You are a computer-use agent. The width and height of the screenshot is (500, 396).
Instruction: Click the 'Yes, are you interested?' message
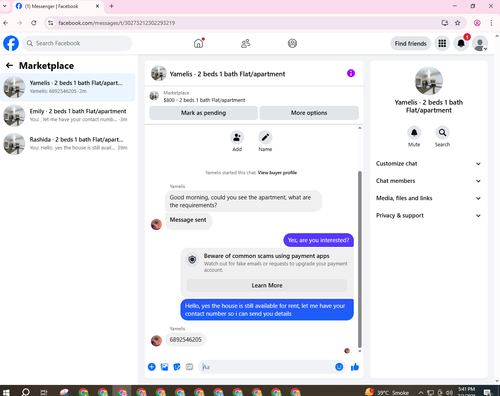(x=318, y=240)
